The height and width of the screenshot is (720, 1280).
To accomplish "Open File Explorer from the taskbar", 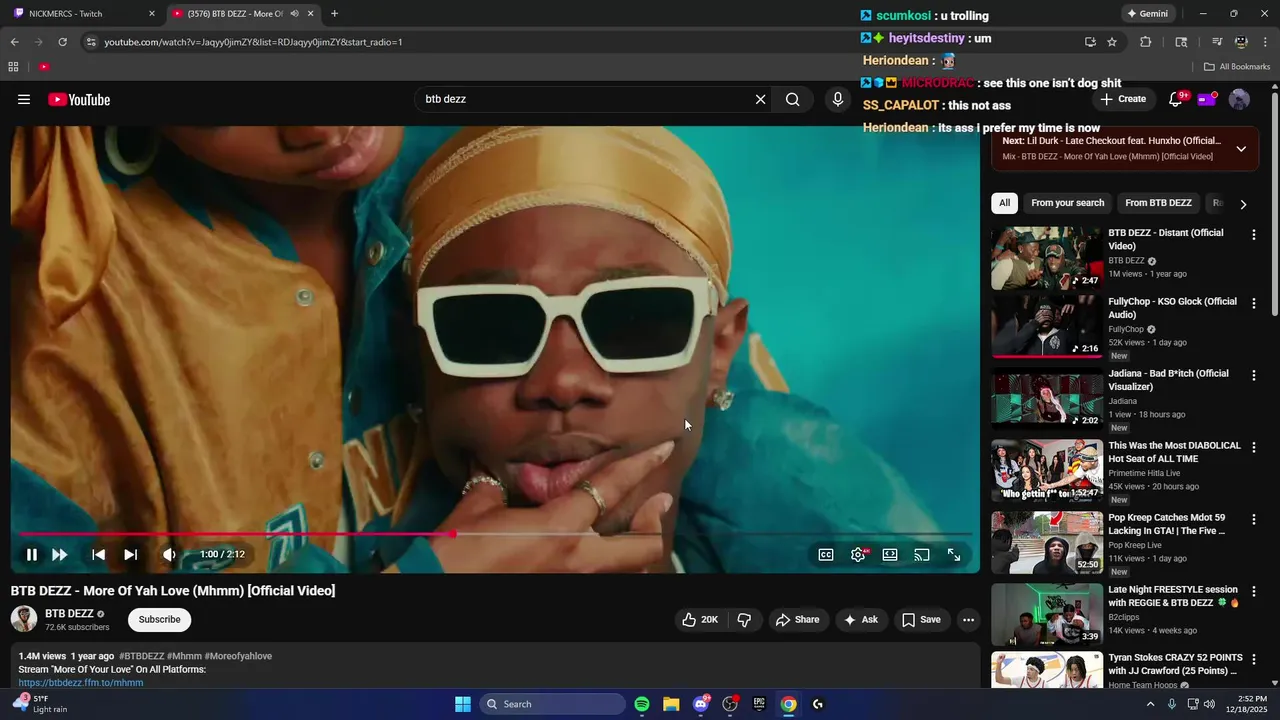I will click(671, 704).
